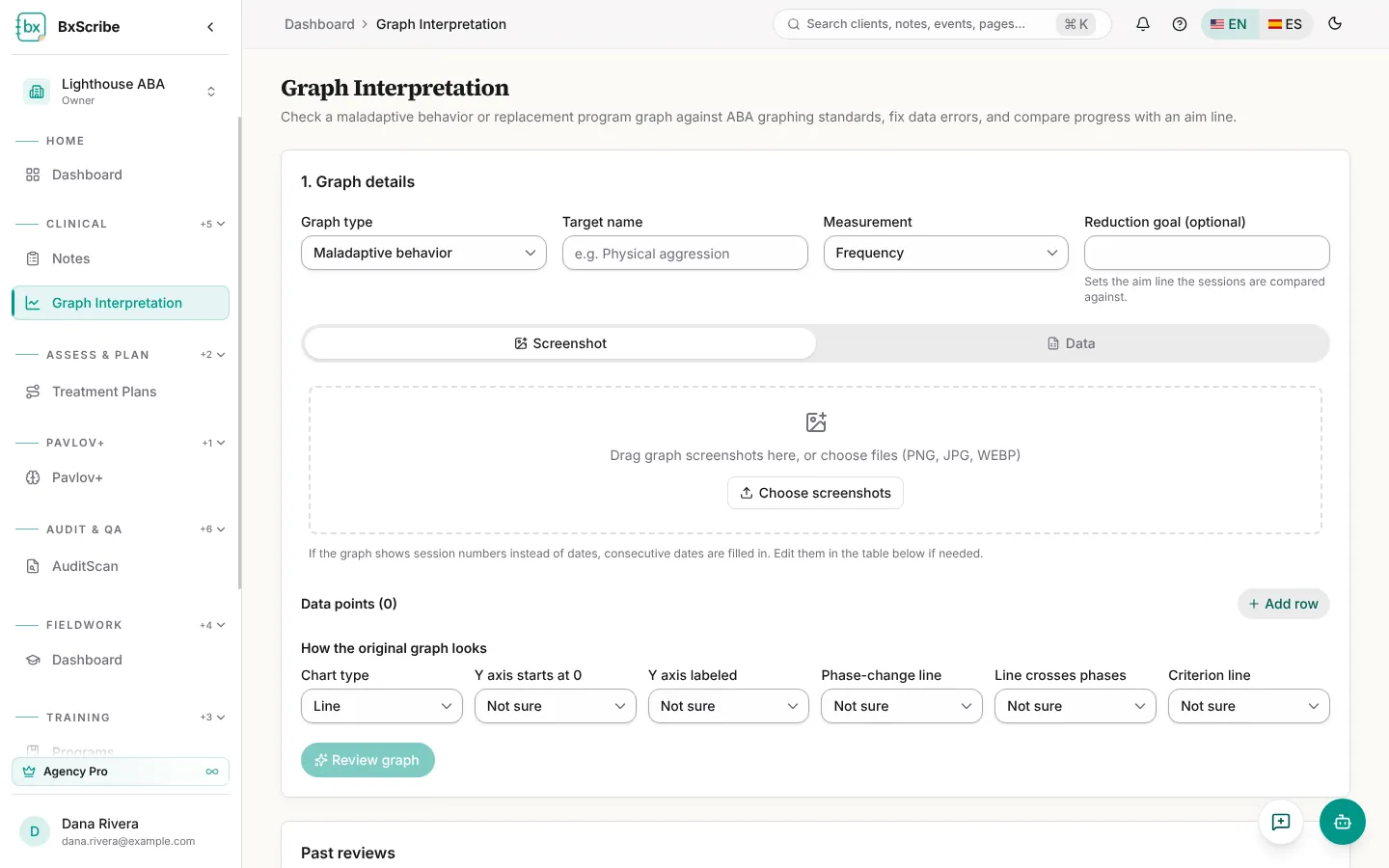Click the AuditScan sidebar icon

pyautogui.click(x=33, y=566)
